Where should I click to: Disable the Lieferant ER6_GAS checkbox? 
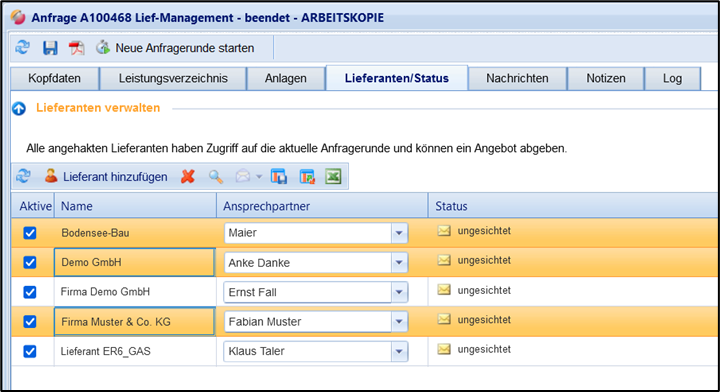coord(30,352)
